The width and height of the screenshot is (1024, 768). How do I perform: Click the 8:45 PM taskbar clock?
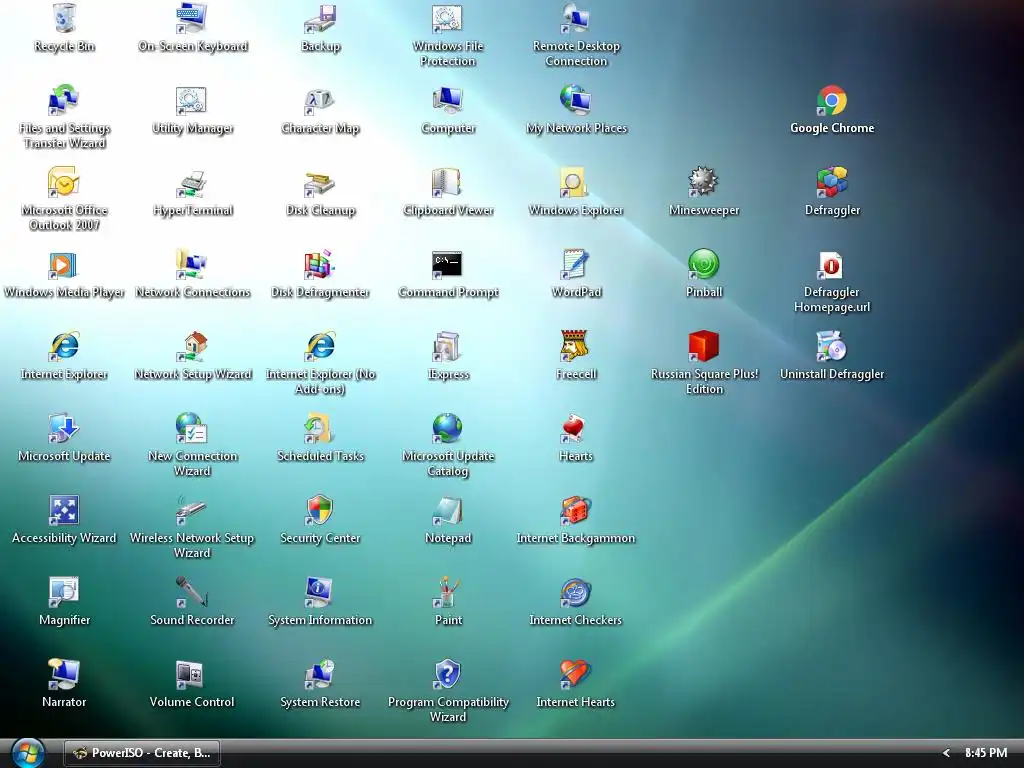(985, 753)
